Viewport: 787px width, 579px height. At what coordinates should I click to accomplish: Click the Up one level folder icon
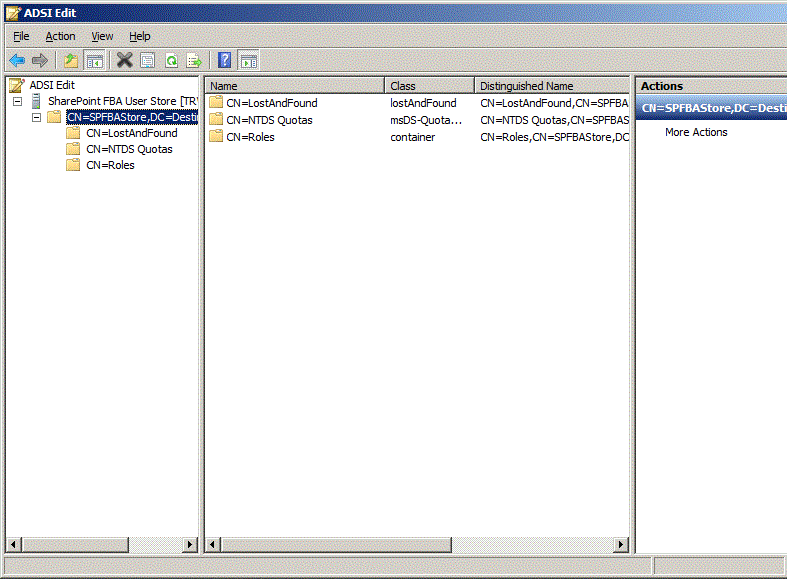coord(71,61)
